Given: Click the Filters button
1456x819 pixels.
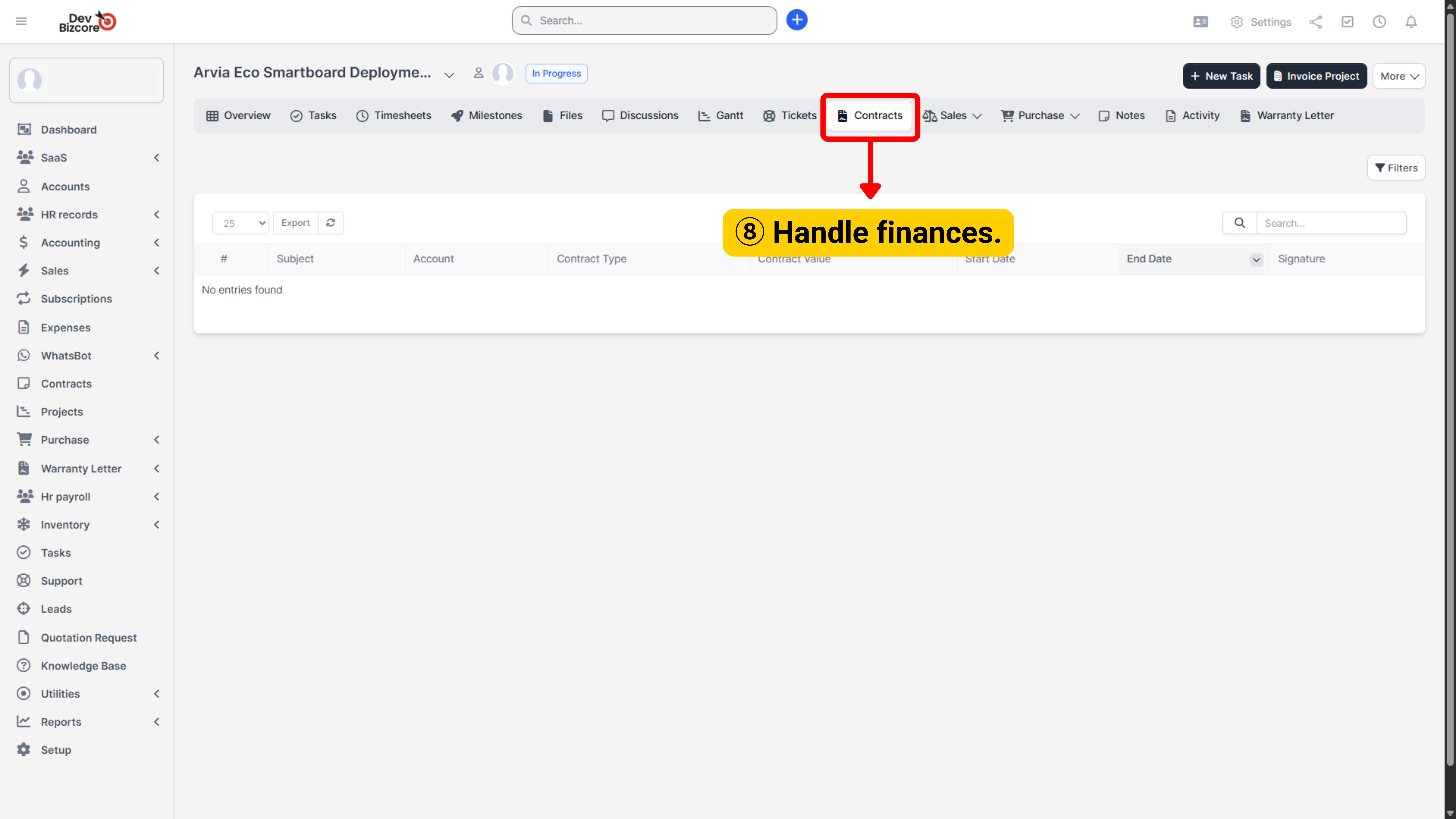Looking at the screenshot, I should [1396, 168].
